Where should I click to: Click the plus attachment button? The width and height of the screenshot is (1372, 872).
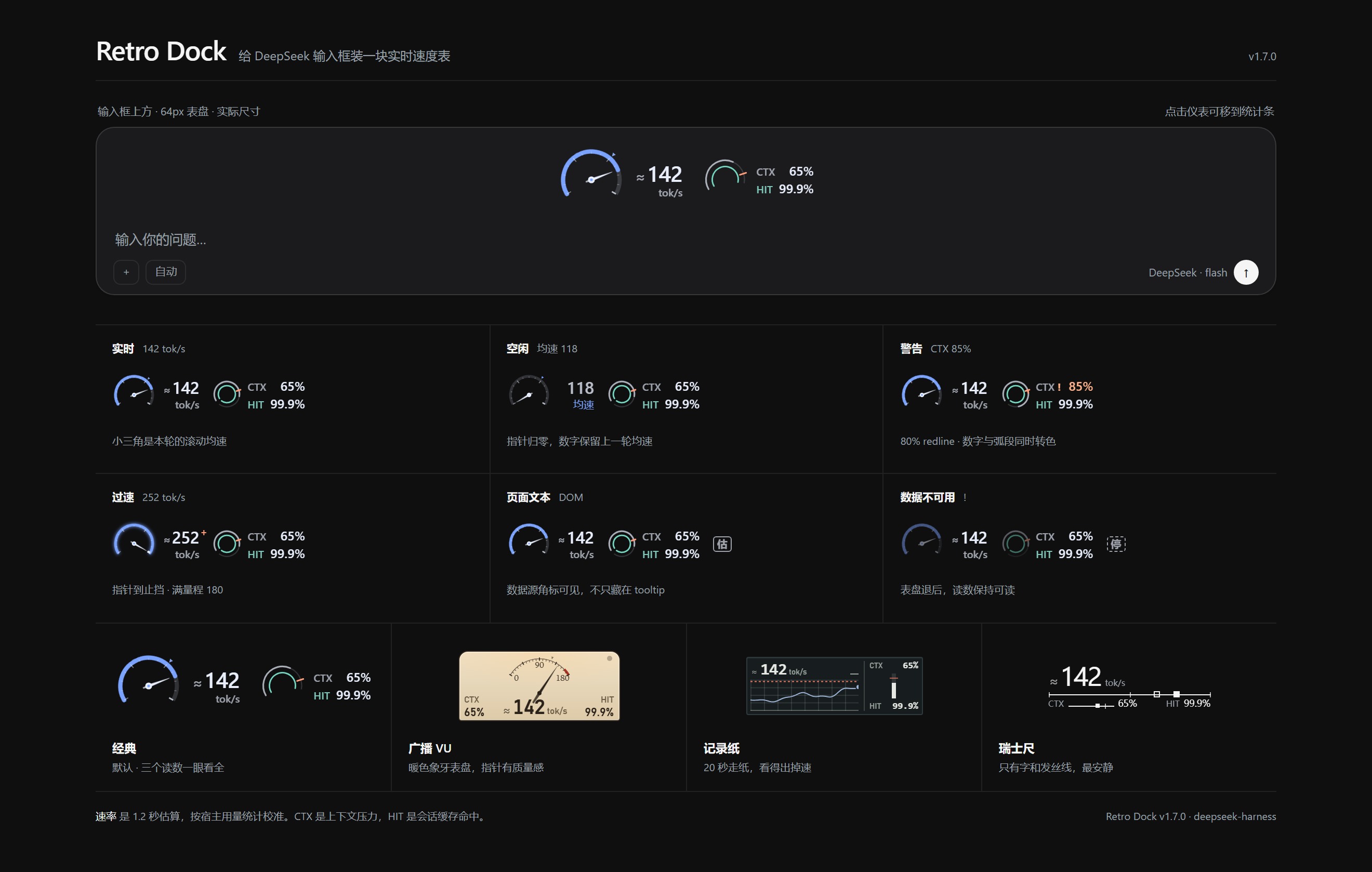(126, 272)
